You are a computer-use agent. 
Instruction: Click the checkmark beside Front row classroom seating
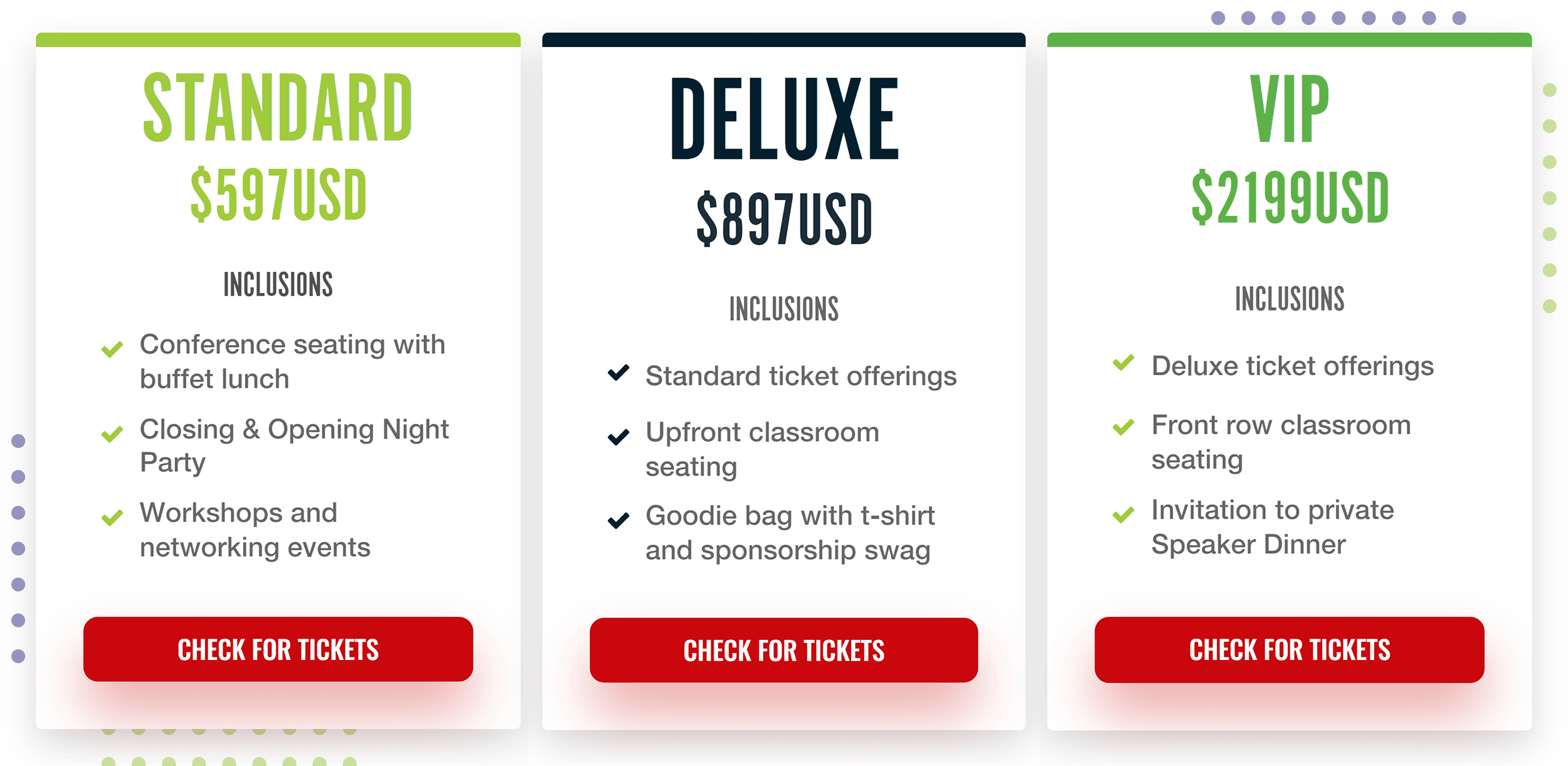[1123, 427]
